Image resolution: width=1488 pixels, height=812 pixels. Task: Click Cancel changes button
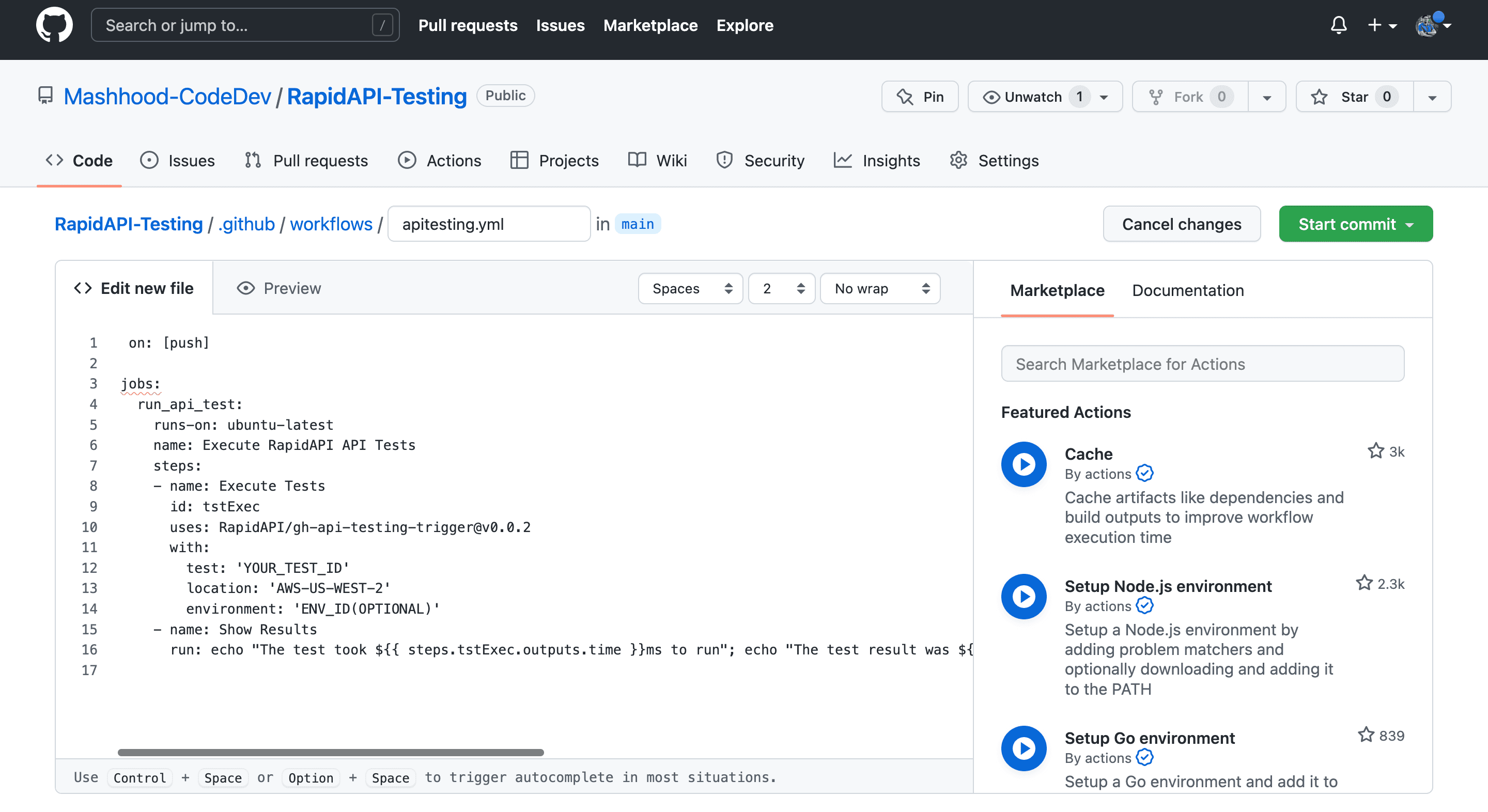1181,224
